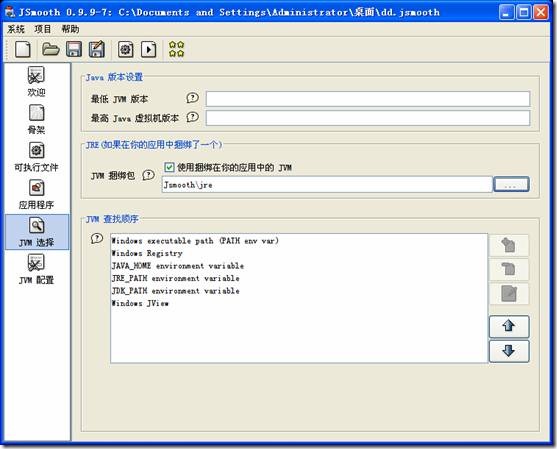Select 'JDK_PATH environment variable' entry
Viewport: 557px width, 449px height.
tap(299, 291)
